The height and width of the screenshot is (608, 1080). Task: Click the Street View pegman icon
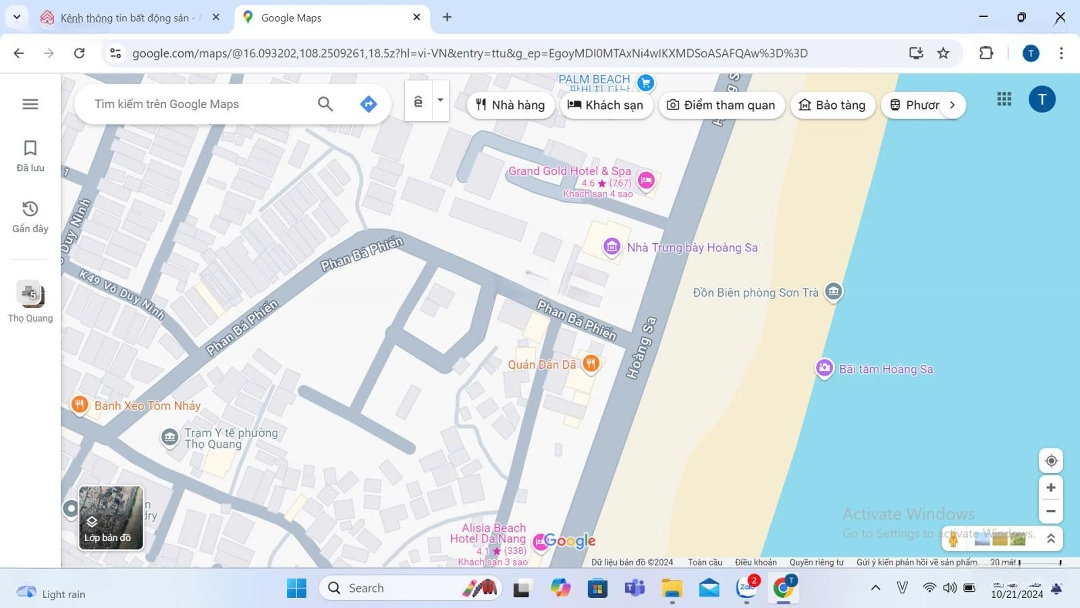(x=953, y=539)
